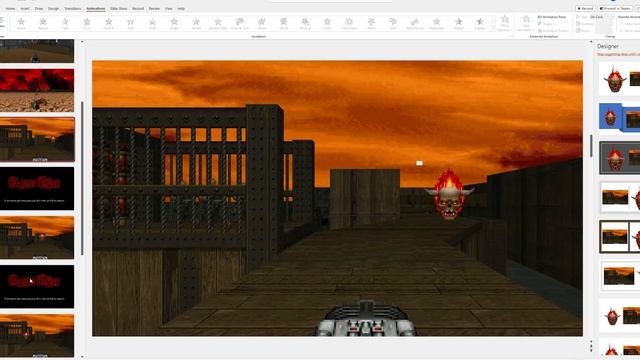Viewport: 640px width, 360px height.
Task: Apply the Teeter animation
Action: (371, 23)
